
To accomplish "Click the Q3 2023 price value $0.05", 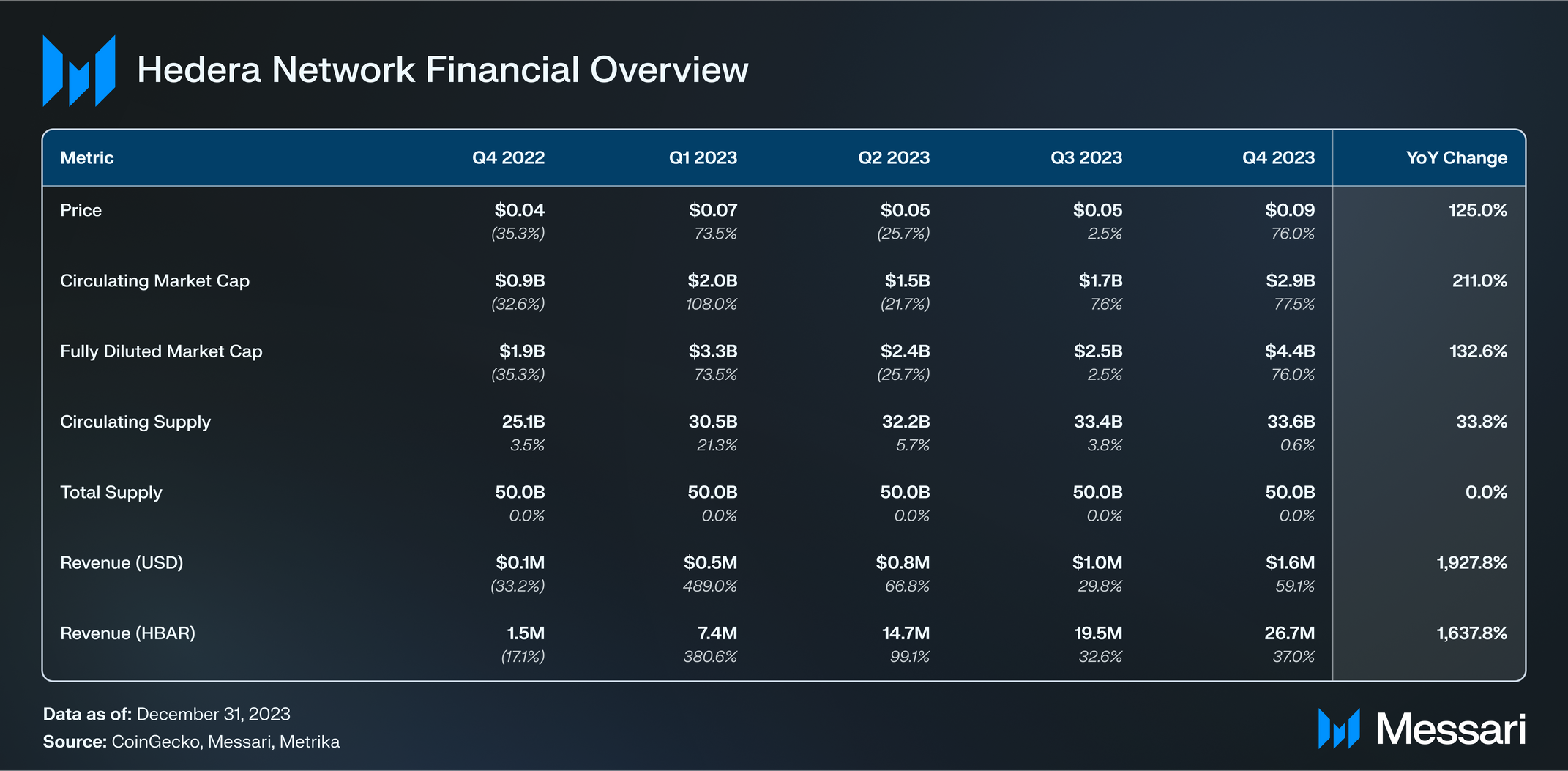I will [x=1097, y=210].
